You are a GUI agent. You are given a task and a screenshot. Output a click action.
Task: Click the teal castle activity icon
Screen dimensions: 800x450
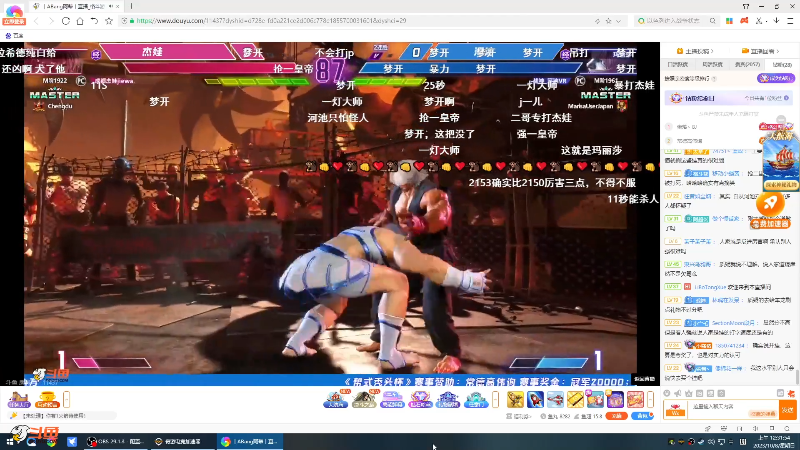tap(476, 399)
